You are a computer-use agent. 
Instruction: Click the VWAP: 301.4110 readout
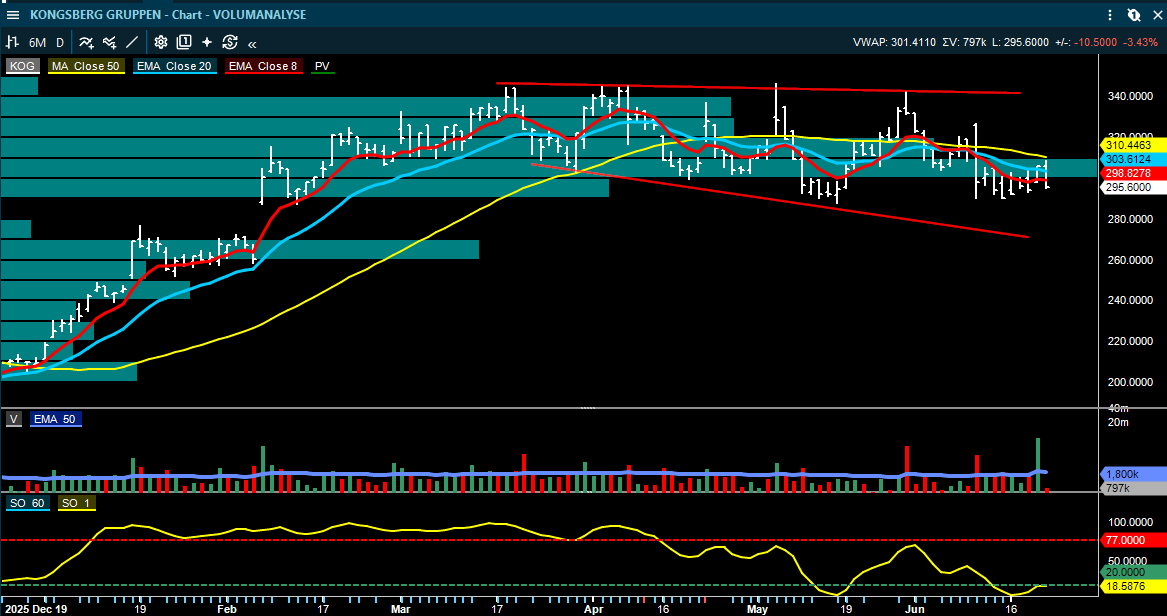893,42
